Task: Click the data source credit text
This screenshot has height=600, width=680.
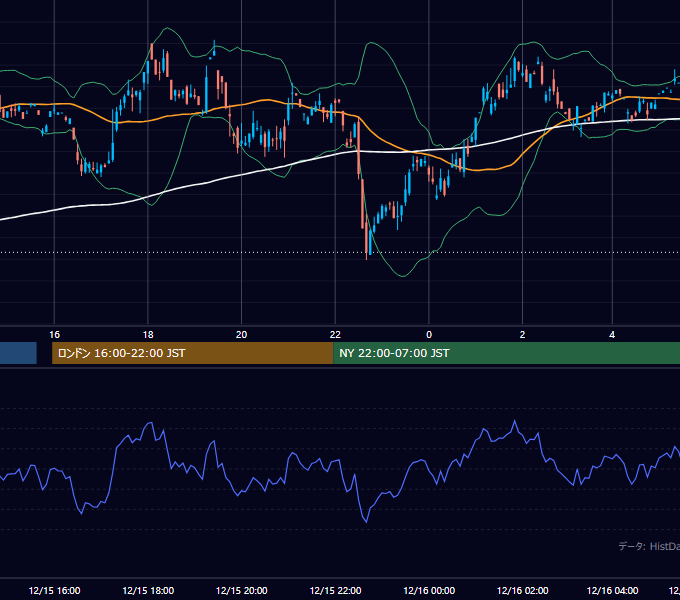Action: pyautogui.click(x=649, y=546)
